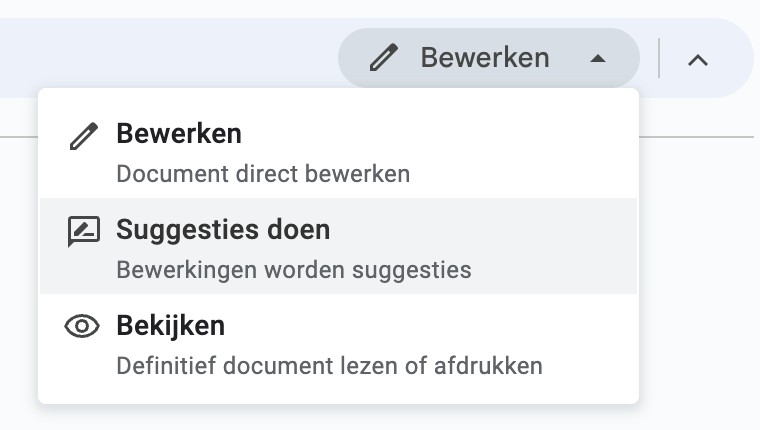The image size is (760, 430).
Task: Close the mode dropdown using the triangle arrow
Action: coord(598,59)
